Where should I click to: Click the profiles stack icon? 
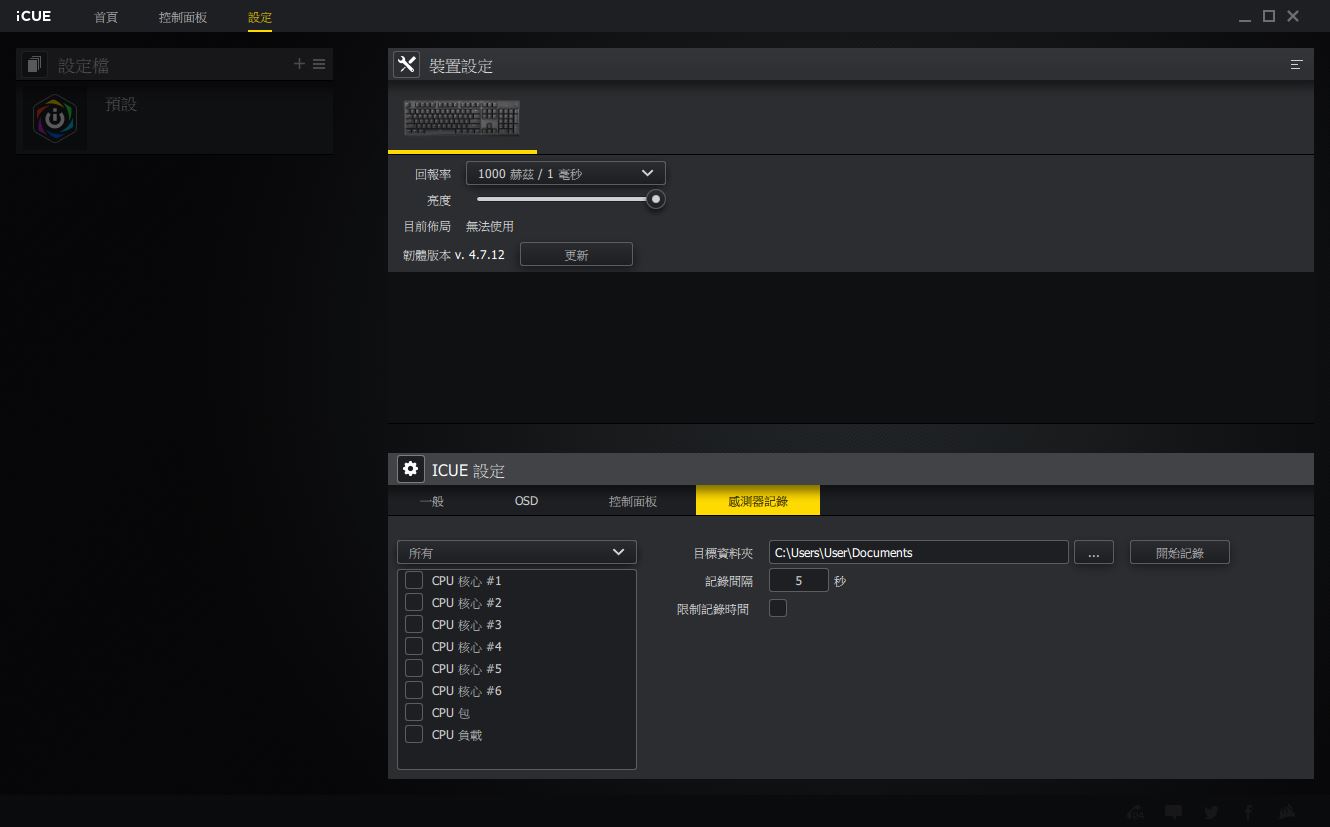(x=36, y=65)
